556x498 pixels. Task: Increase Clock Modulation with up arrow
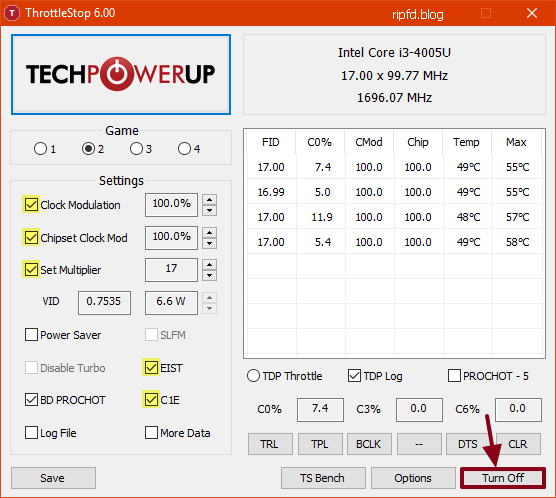click(x=210, y=199)
